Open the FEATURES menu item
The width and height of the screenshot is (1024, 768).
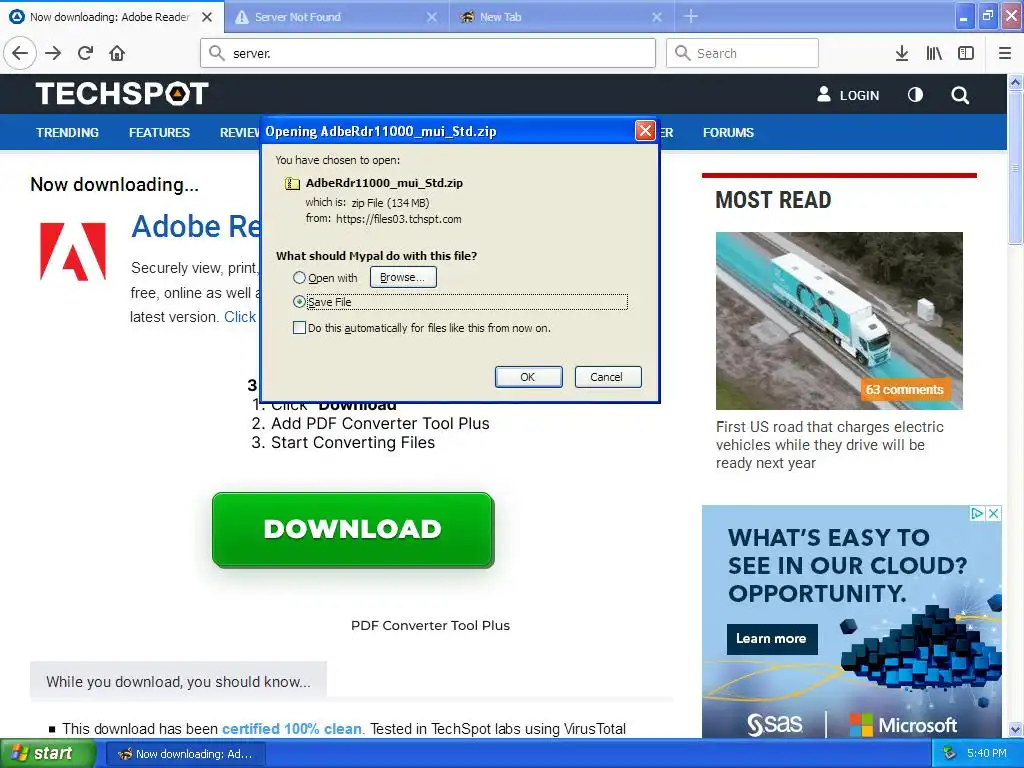159,133
